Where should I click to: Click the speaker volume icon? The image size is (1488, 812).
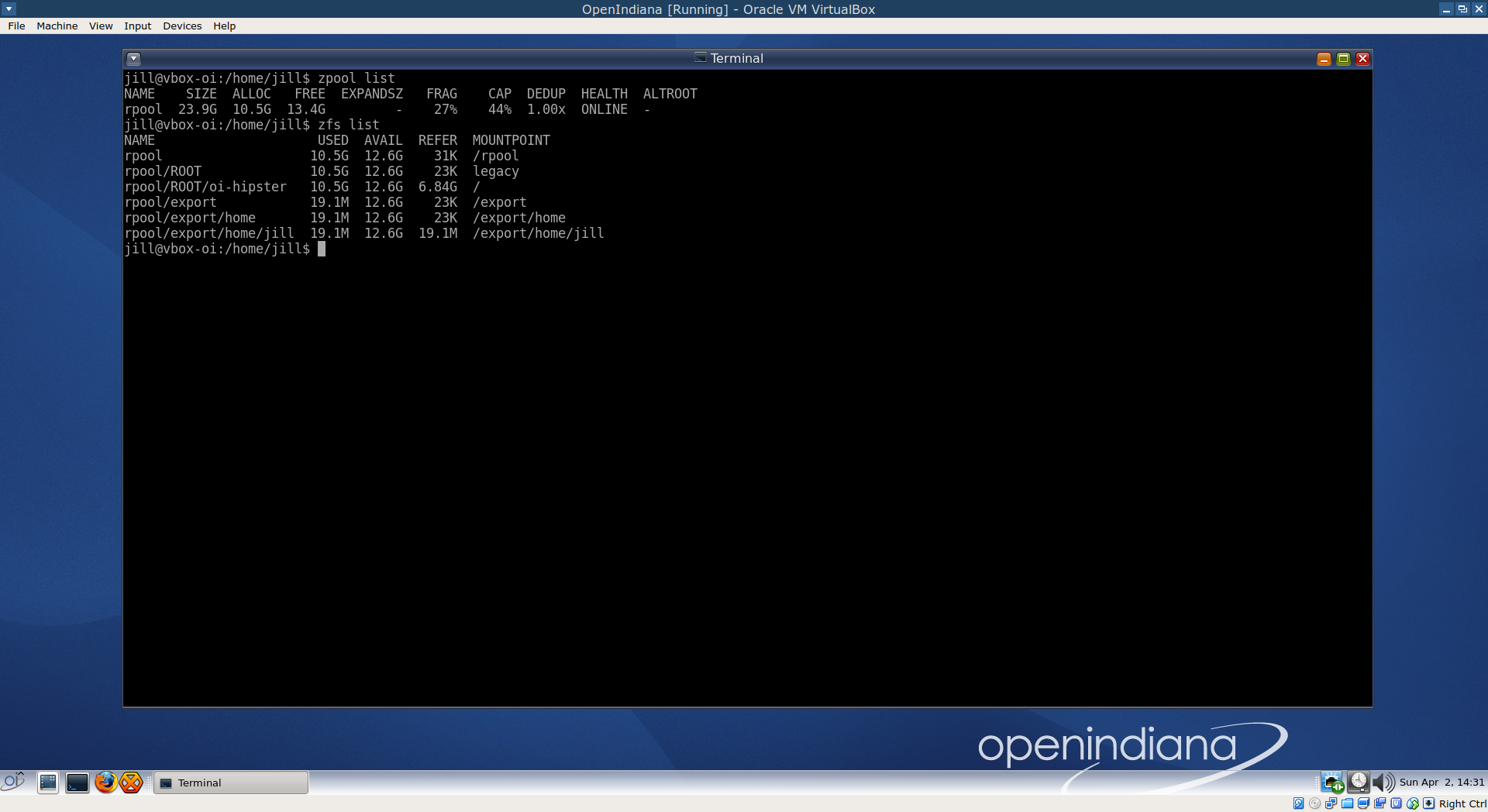tap(1383, 783)
